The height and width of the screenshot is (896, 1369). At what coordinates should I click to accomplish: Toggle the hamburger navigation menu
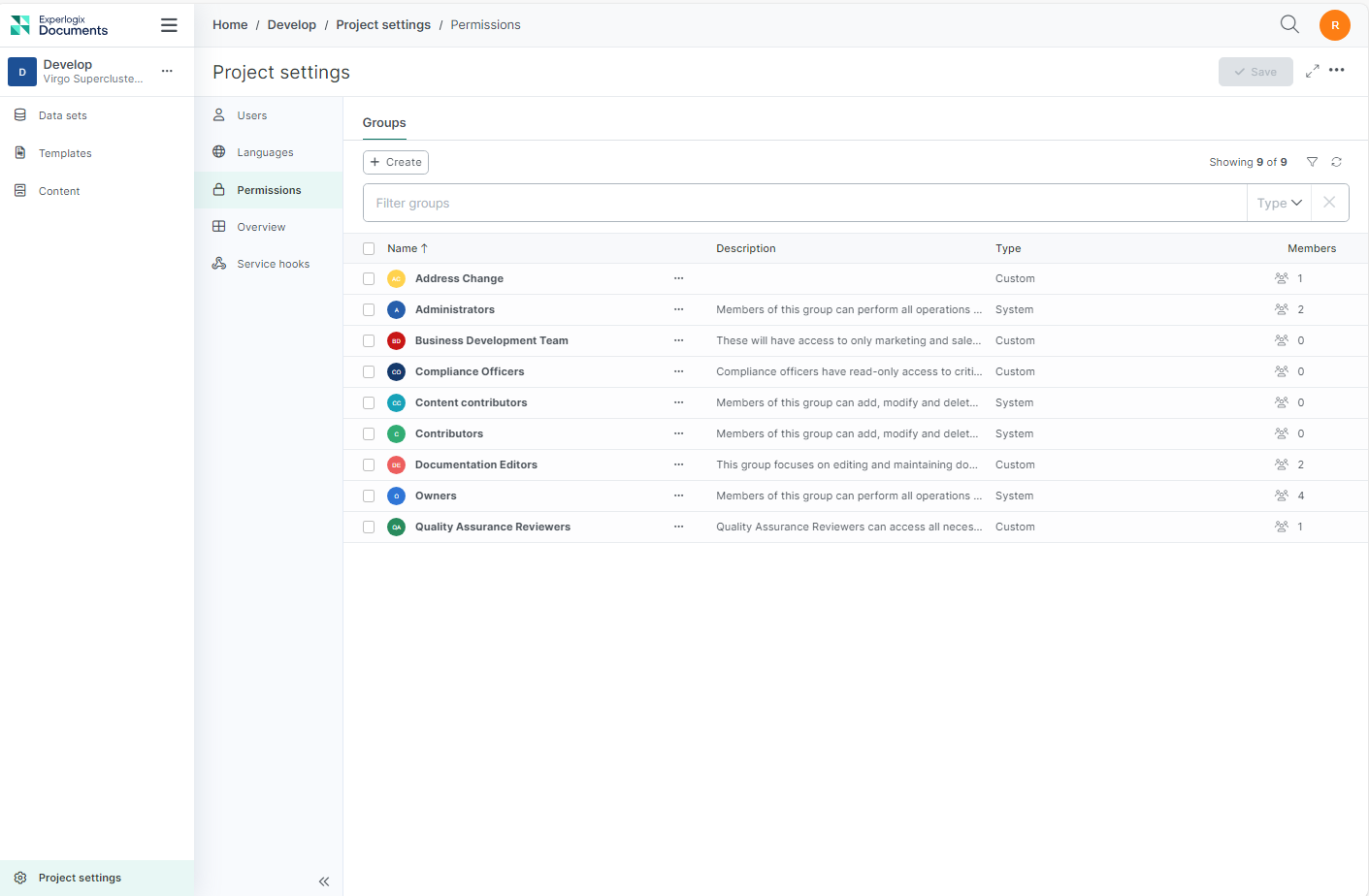(x=169, y=25)
